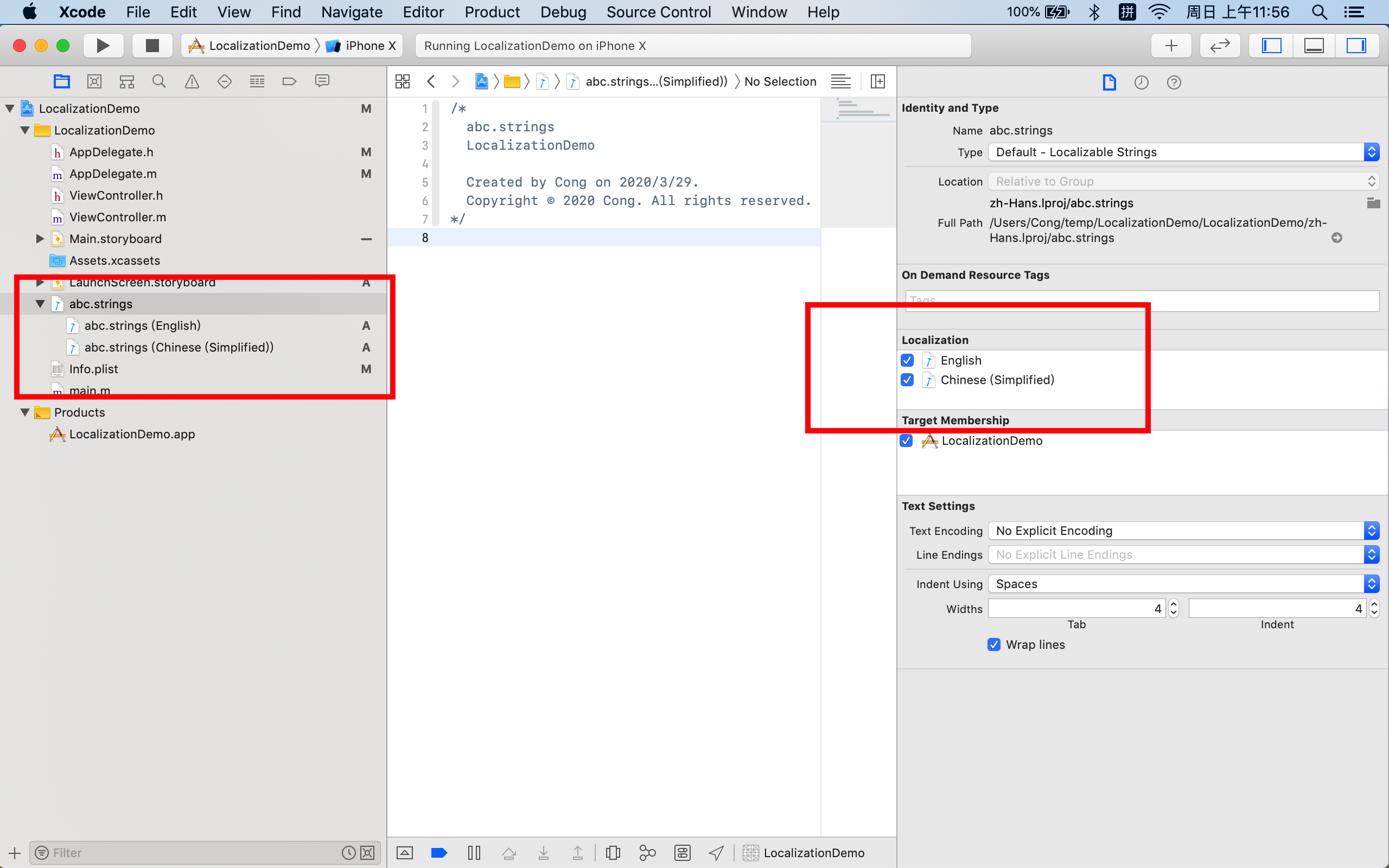Click the Run play button
The height and width of the screenshot is (868, 1389).
click(x=103, y=46)
